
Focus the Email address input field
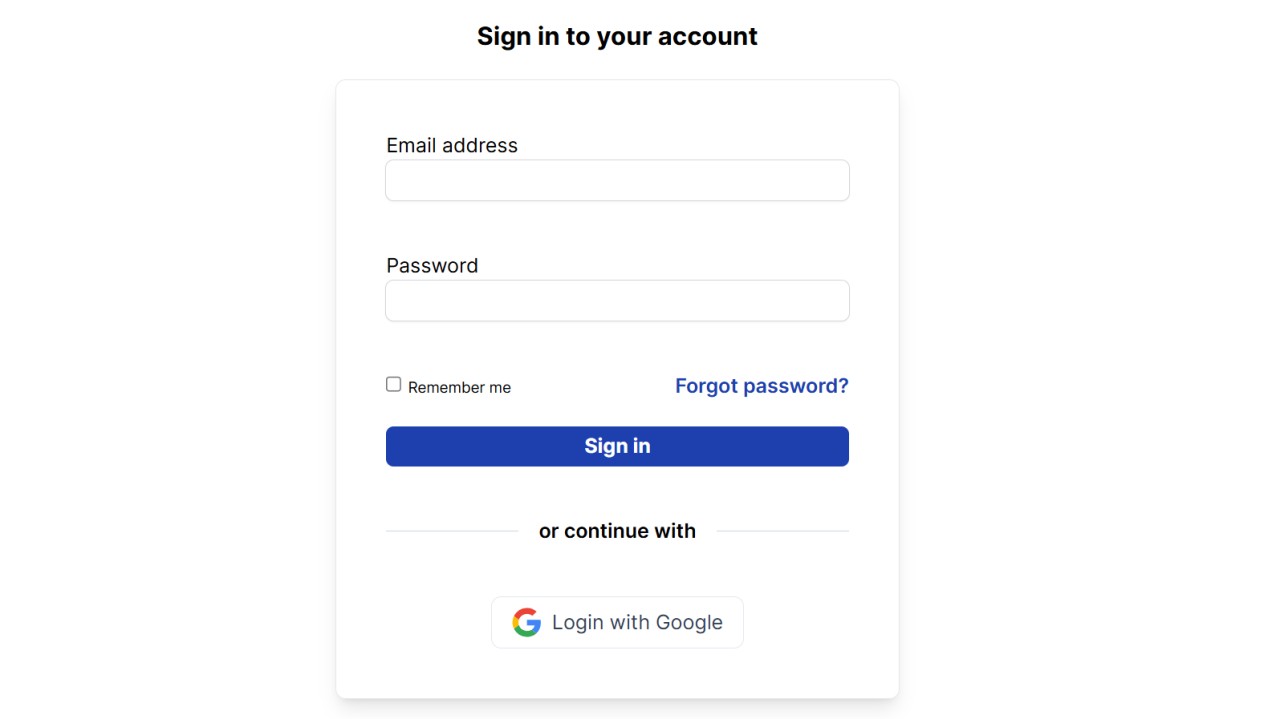[x=617, y=181]
